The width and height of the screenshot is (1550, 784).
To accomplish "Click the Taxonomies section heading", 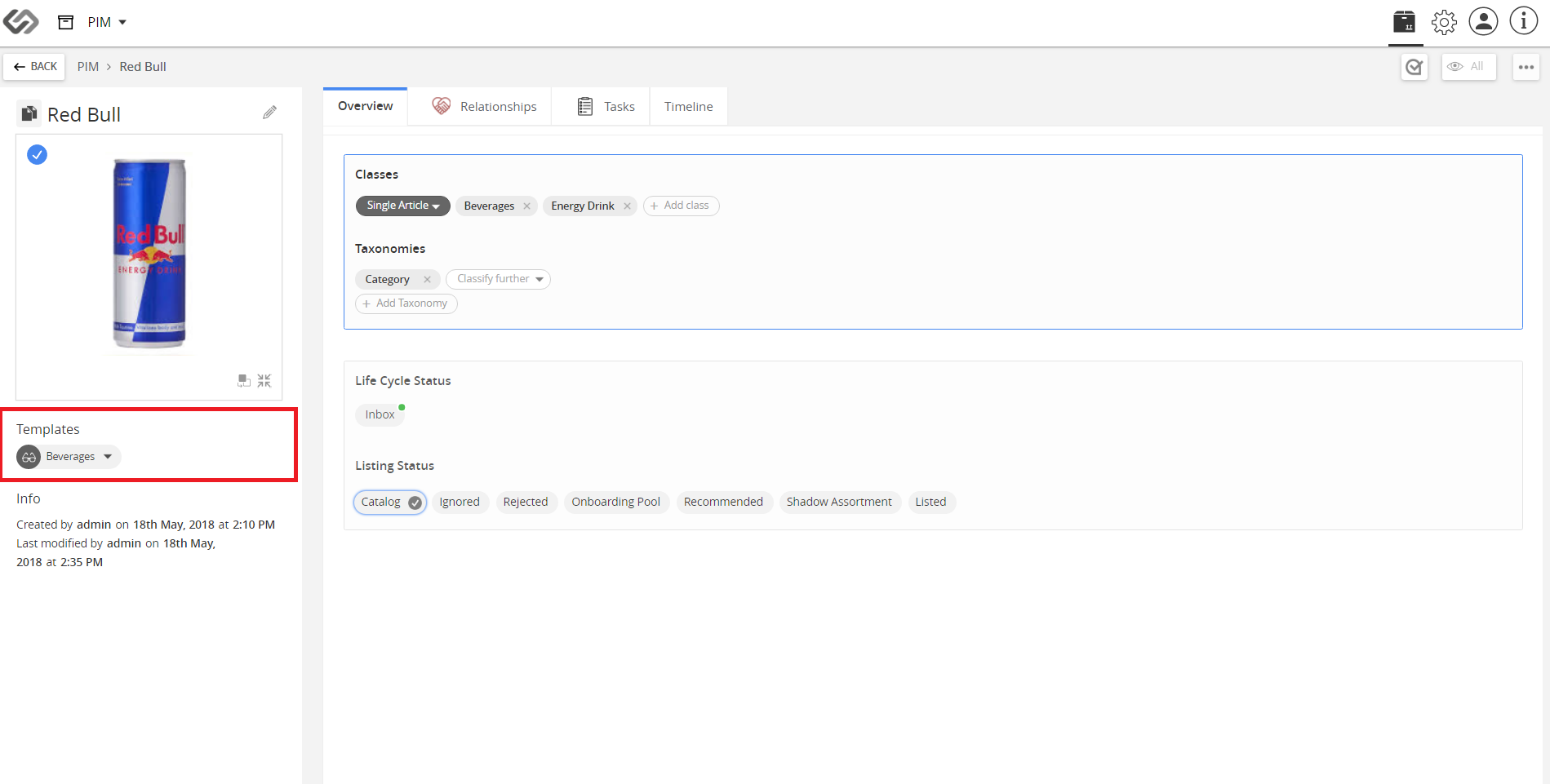I will coord(390,249).
